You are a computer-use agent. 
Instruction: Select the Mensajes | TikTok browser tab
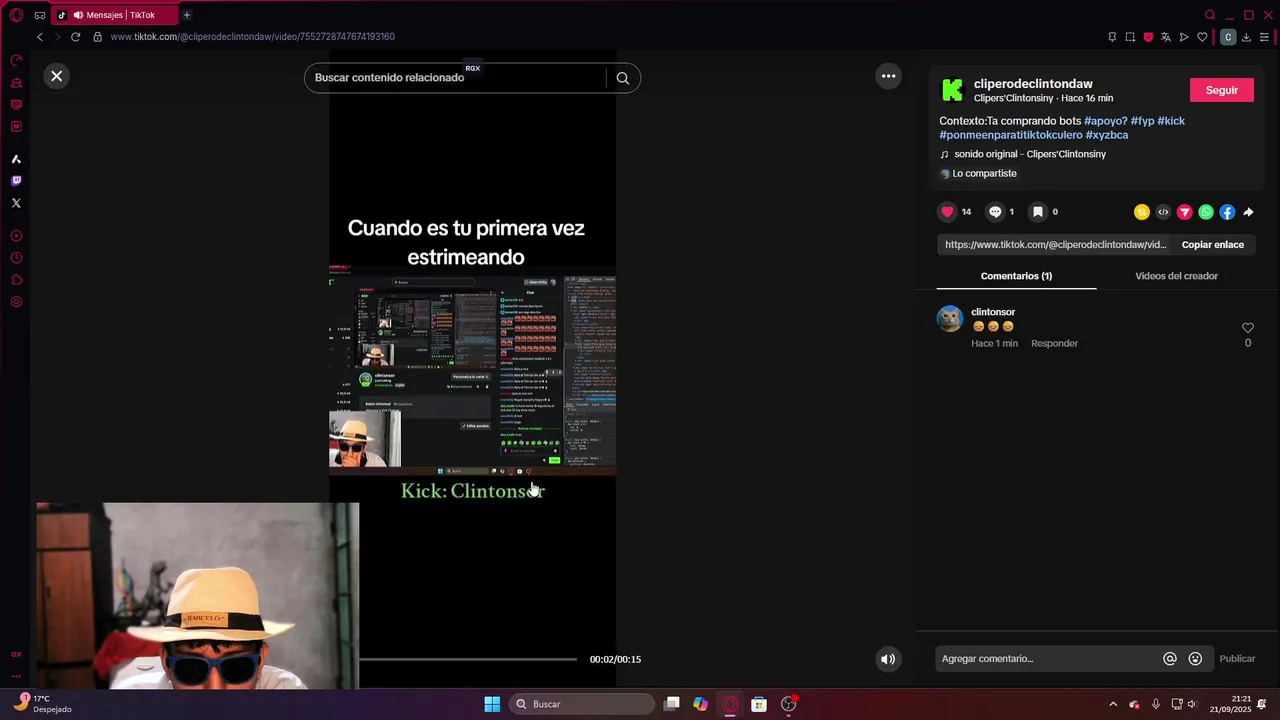(x=113, y=15)
